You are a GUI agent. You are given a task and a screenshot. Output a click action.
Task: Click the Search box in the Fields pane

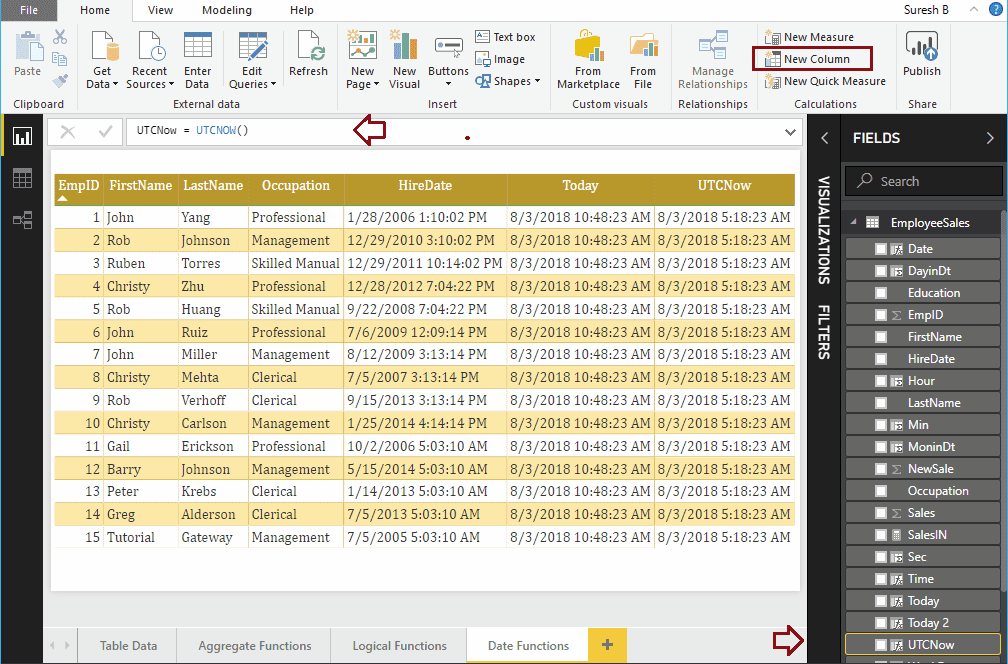pyautogui.click(x=924, y=180)
